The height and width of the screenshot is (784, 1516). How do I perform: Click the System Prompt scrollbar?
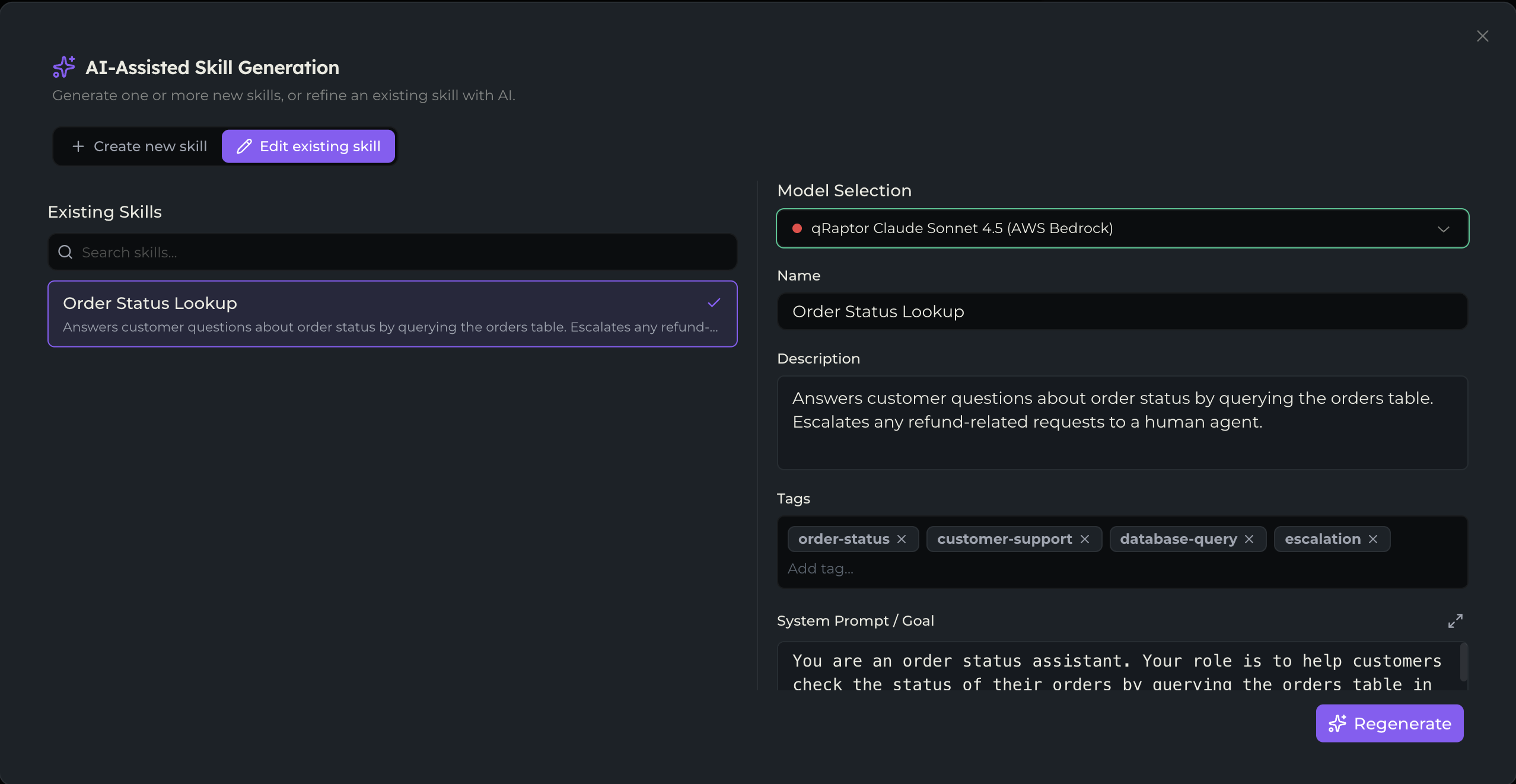1463,662
